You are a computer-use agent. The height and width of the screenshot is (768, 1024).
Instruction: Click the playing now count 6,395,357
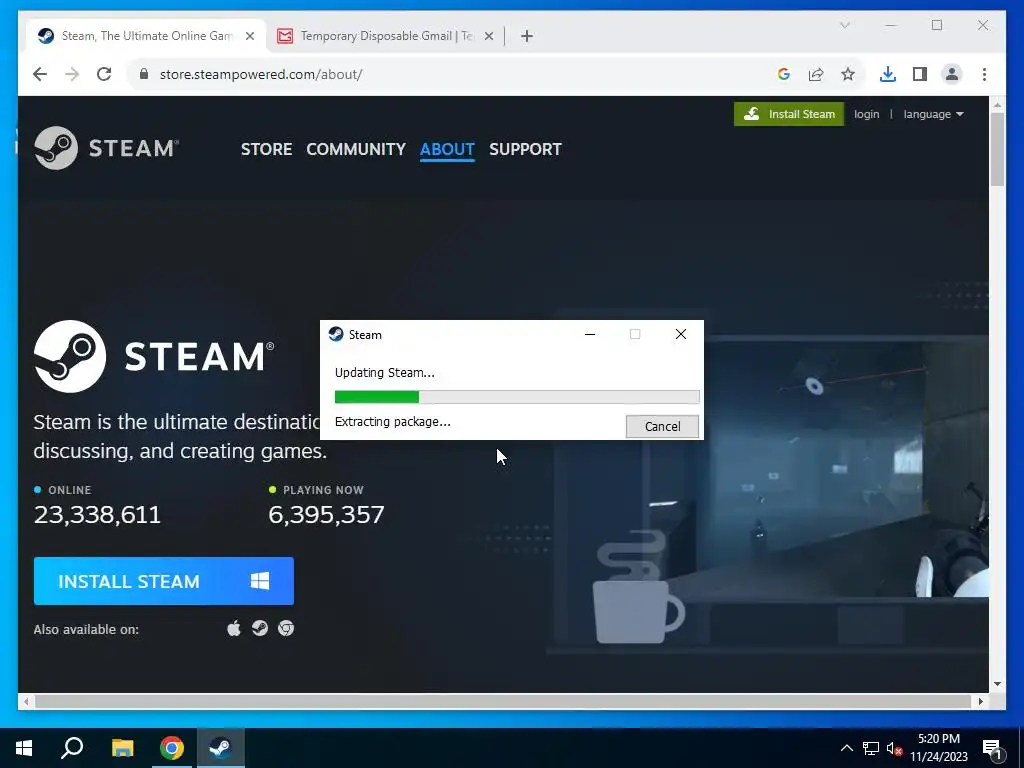click(x=326, y=515)
